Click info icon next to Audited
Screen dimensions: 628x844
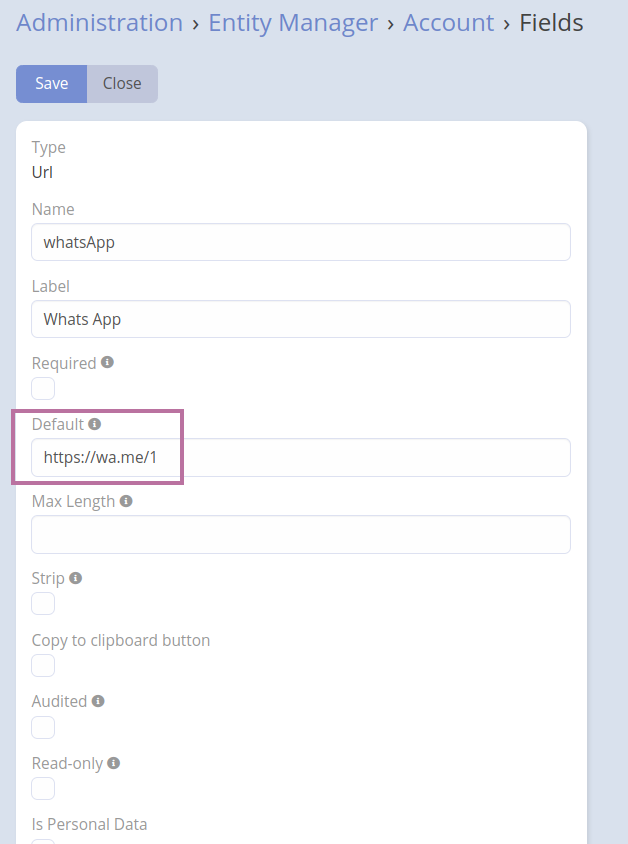[98, 701]
